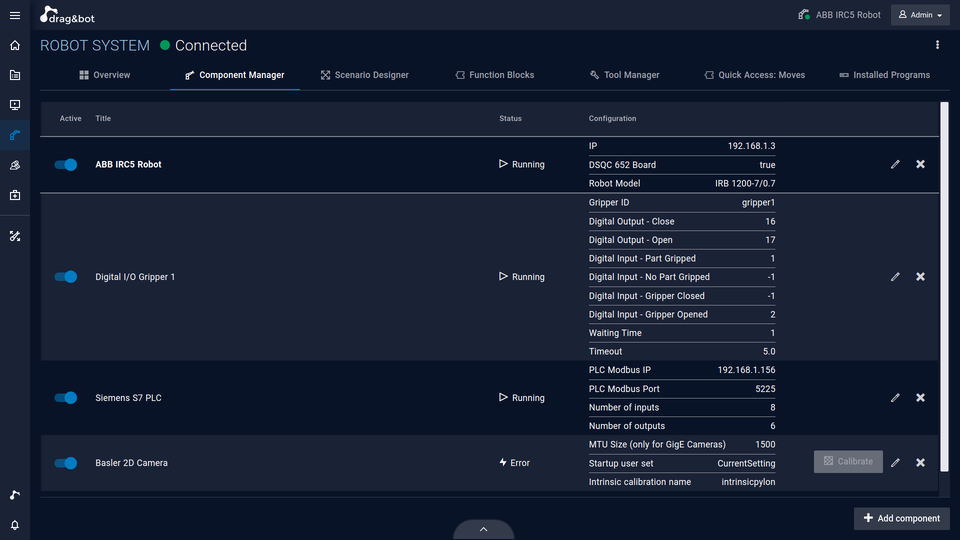Toggle ABB IRC5 Robot active switch
Image resolution: width=960 pixels, height=540 pixels.
(66, 165)
